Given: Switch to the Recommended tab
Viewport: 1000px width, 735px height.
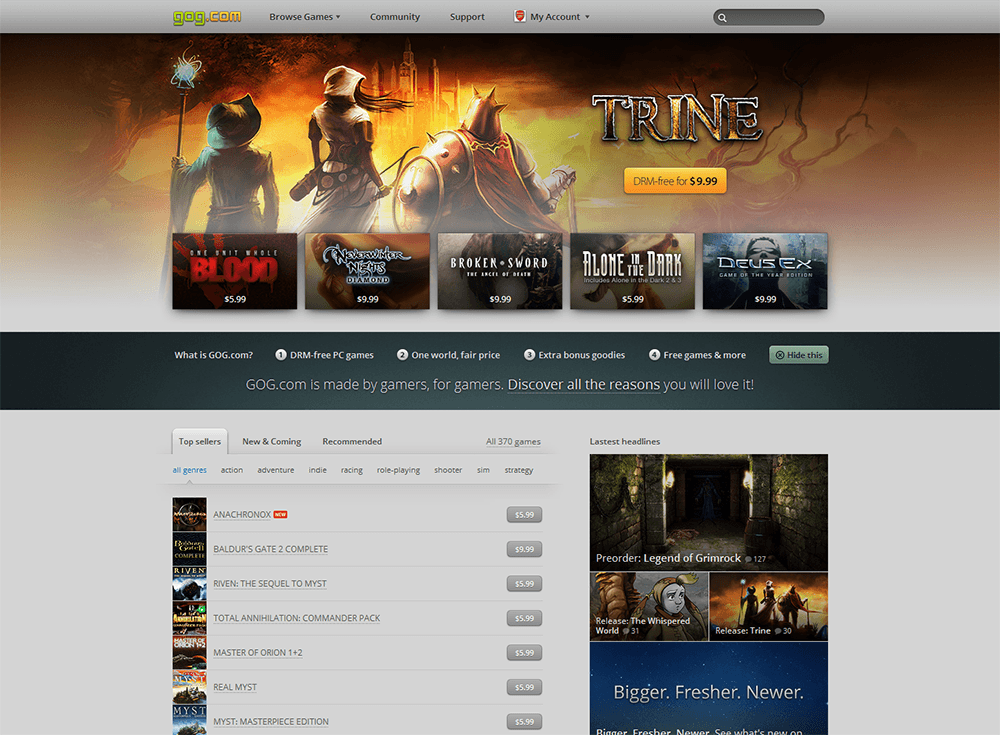Looking at the screenshot, I should click(352, 442).
